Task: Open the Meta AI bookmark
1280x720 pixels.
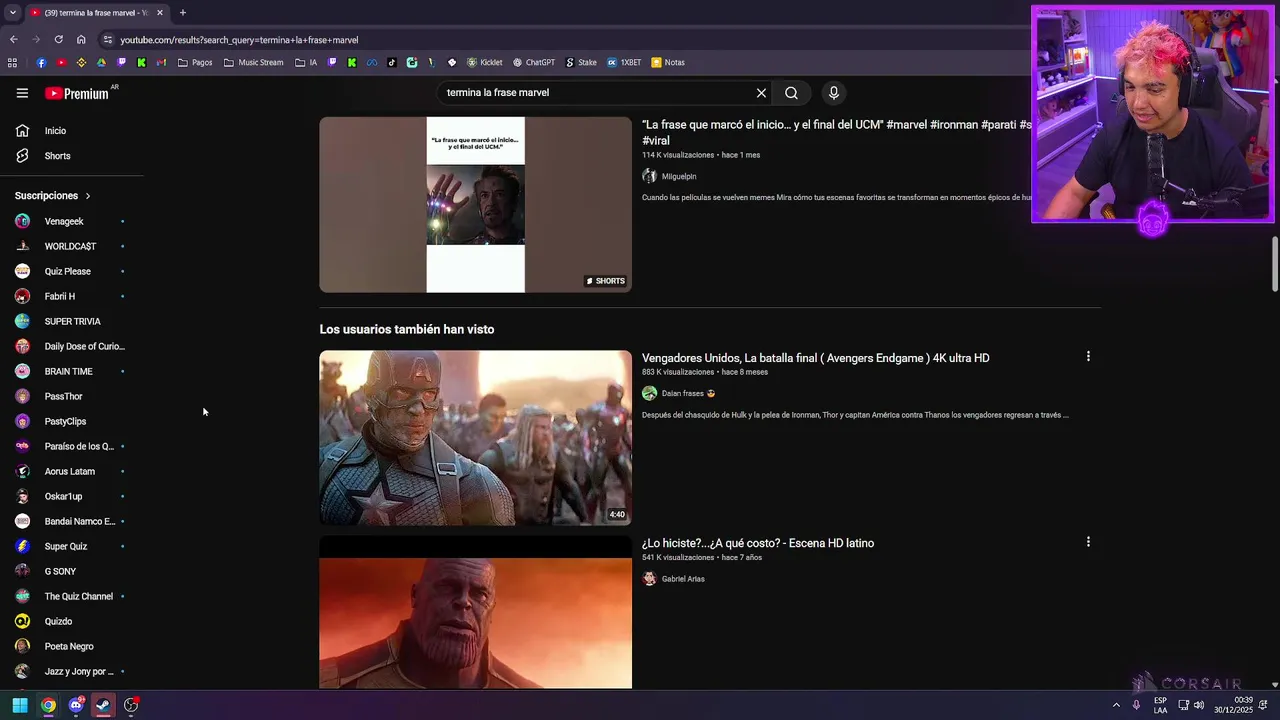Action: 372,62
